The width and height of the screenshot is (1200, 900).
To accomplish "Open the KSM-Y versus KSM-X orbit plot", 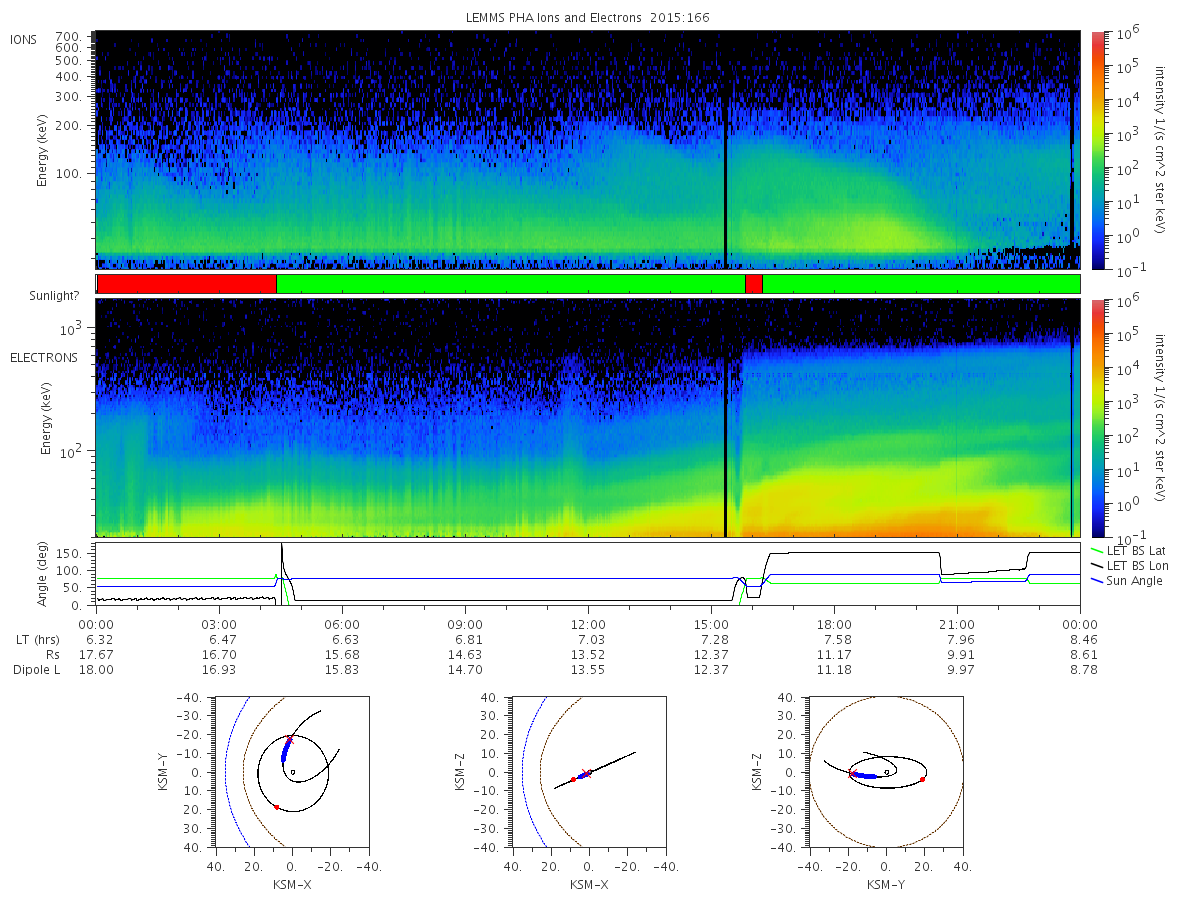I will (x=291, y=772).
